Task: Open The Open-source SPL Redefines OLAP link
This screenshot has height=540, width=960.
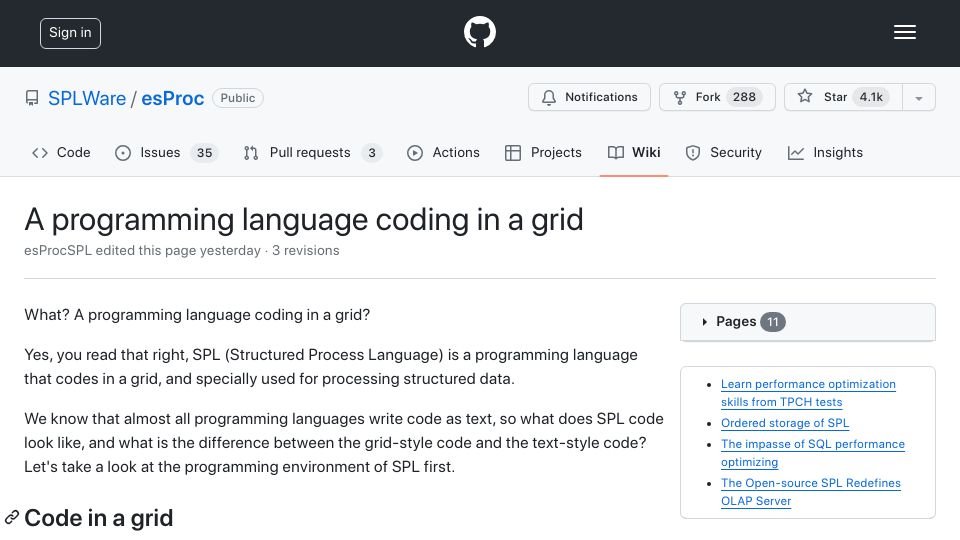Action: click(x=811, y=492)
